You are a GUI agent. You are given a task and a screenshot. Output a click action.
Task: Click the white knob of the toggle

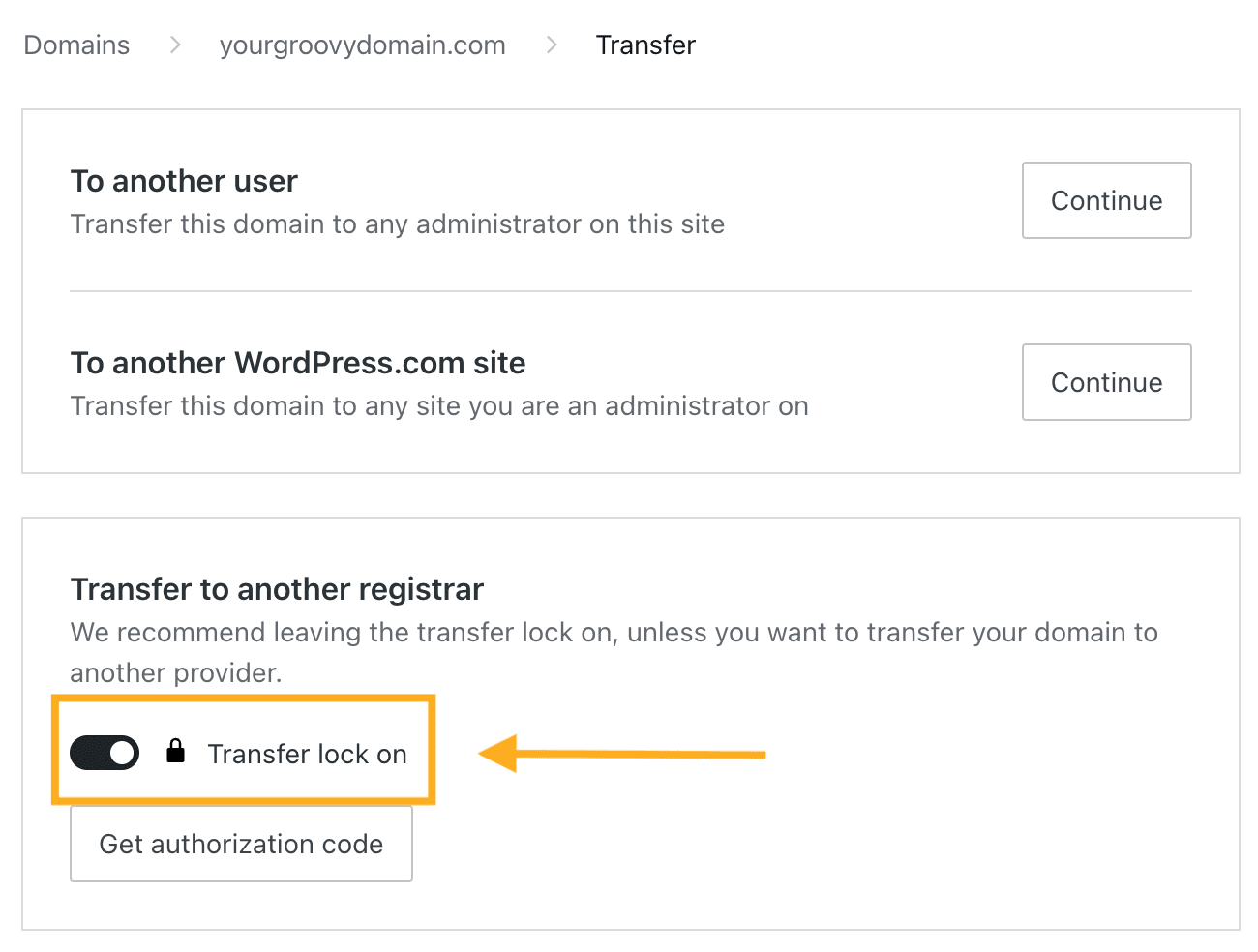coord(120,752)
